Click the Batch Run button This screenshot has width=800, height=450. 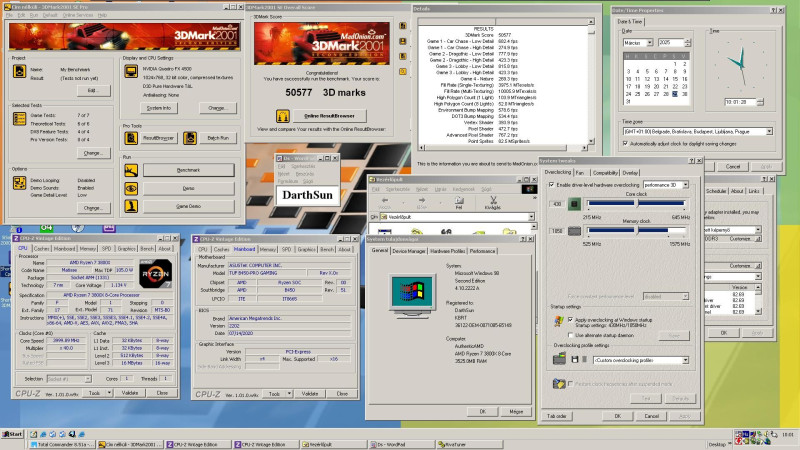218,138
